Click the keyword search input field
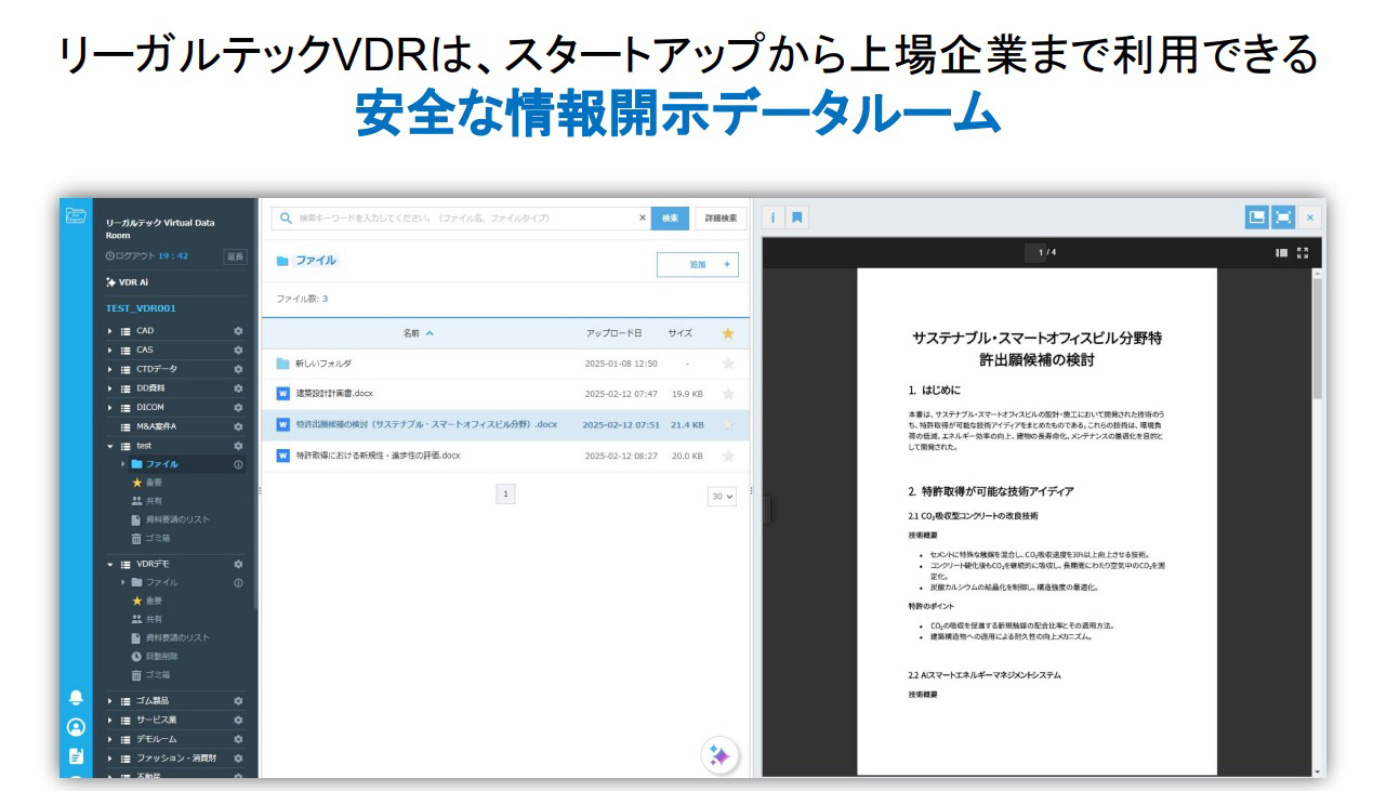Viewport: 1400px width, 791px height. (462, 218)
